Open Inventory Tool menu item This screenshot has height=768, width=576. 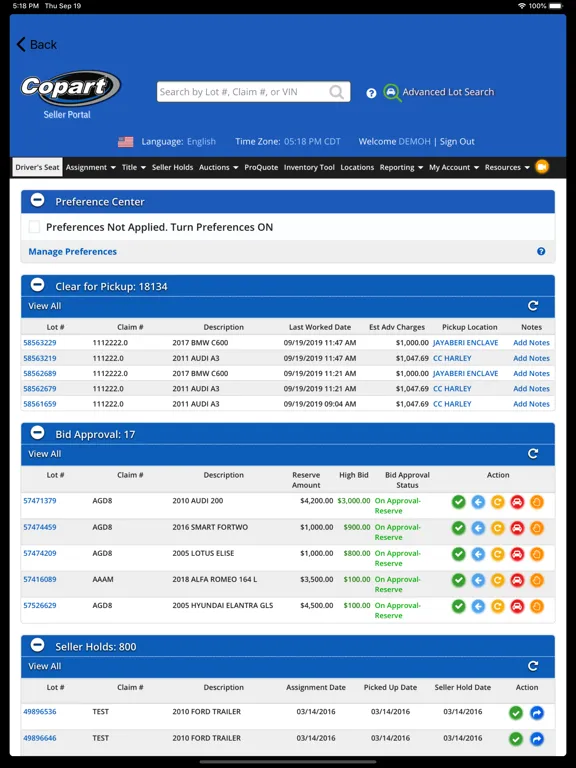pyautogui.click(x=309, y=168)
